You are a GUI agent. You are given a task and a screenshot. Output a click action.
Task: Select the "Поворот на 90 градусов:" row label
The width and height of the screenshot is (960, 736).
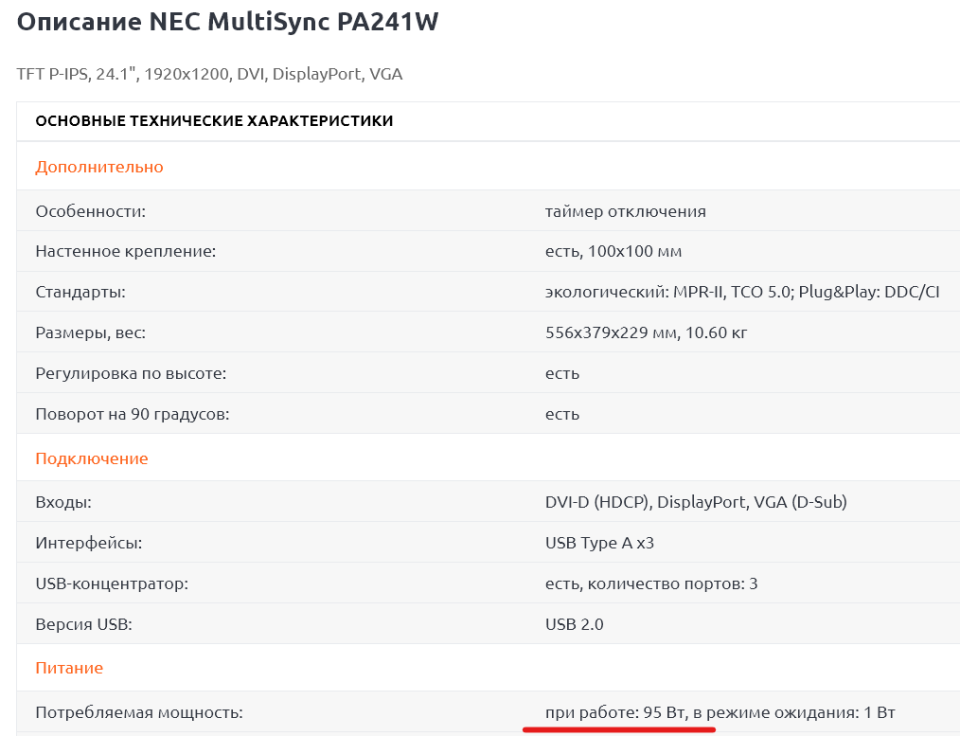132,414
